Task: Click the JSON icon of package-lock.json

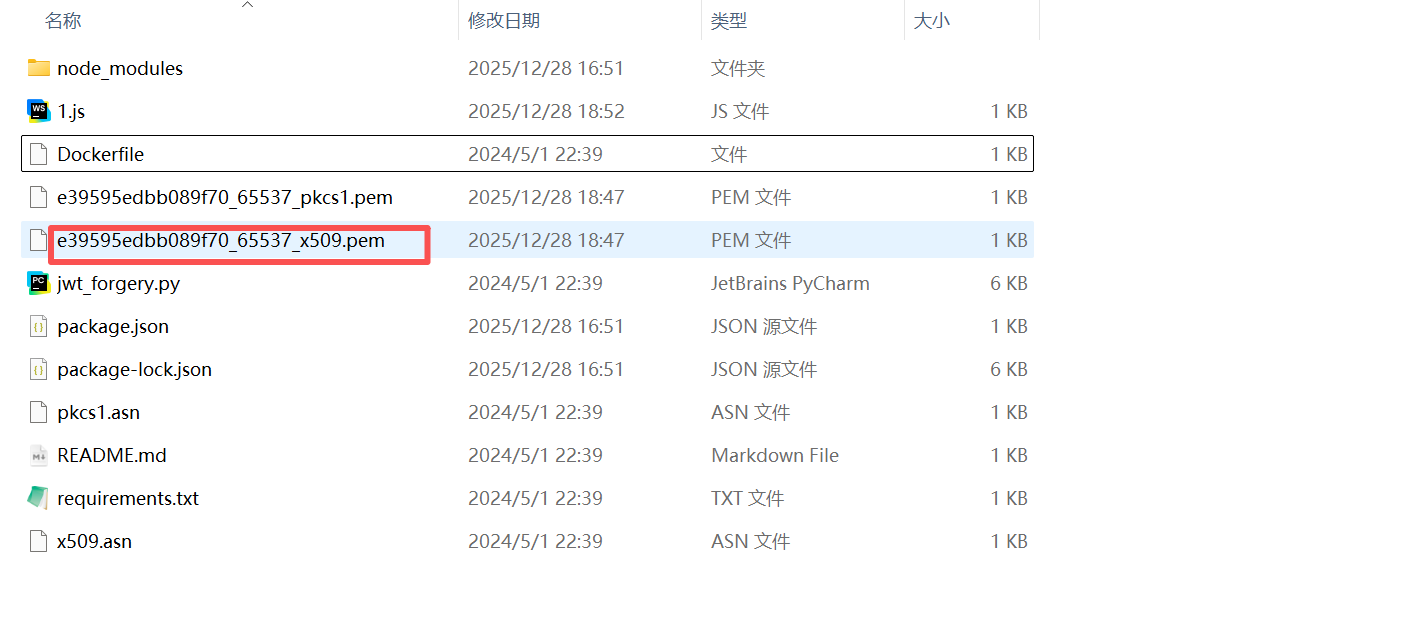Action: (38, 369)
